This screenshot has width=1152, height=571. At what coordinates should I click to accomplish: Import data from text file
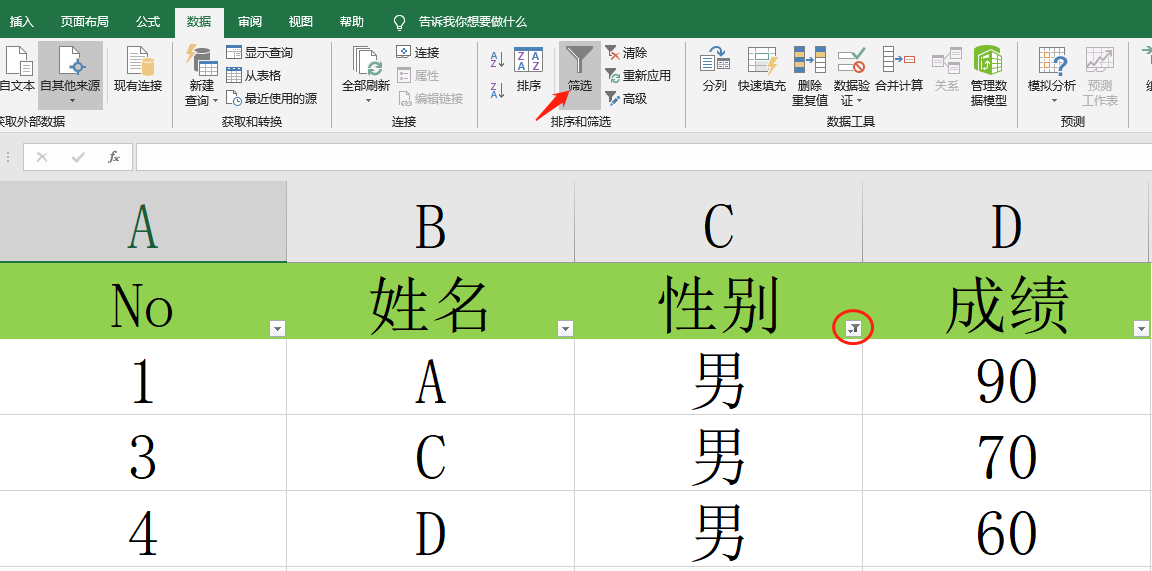tap(16, 70)
